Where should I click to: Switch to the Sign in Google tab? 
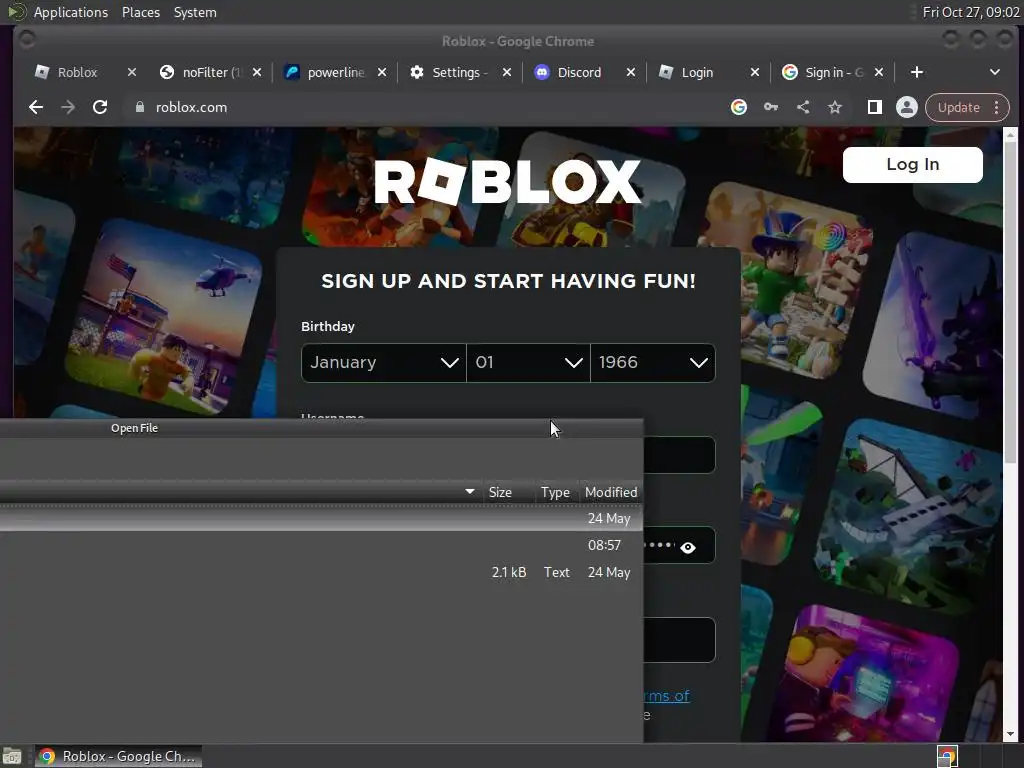coord(833,72)
